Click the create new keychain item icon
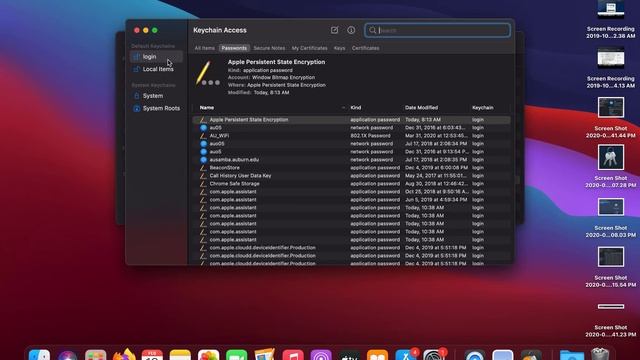640x360 pixels. pyautogui.click(x=334, y=30)
